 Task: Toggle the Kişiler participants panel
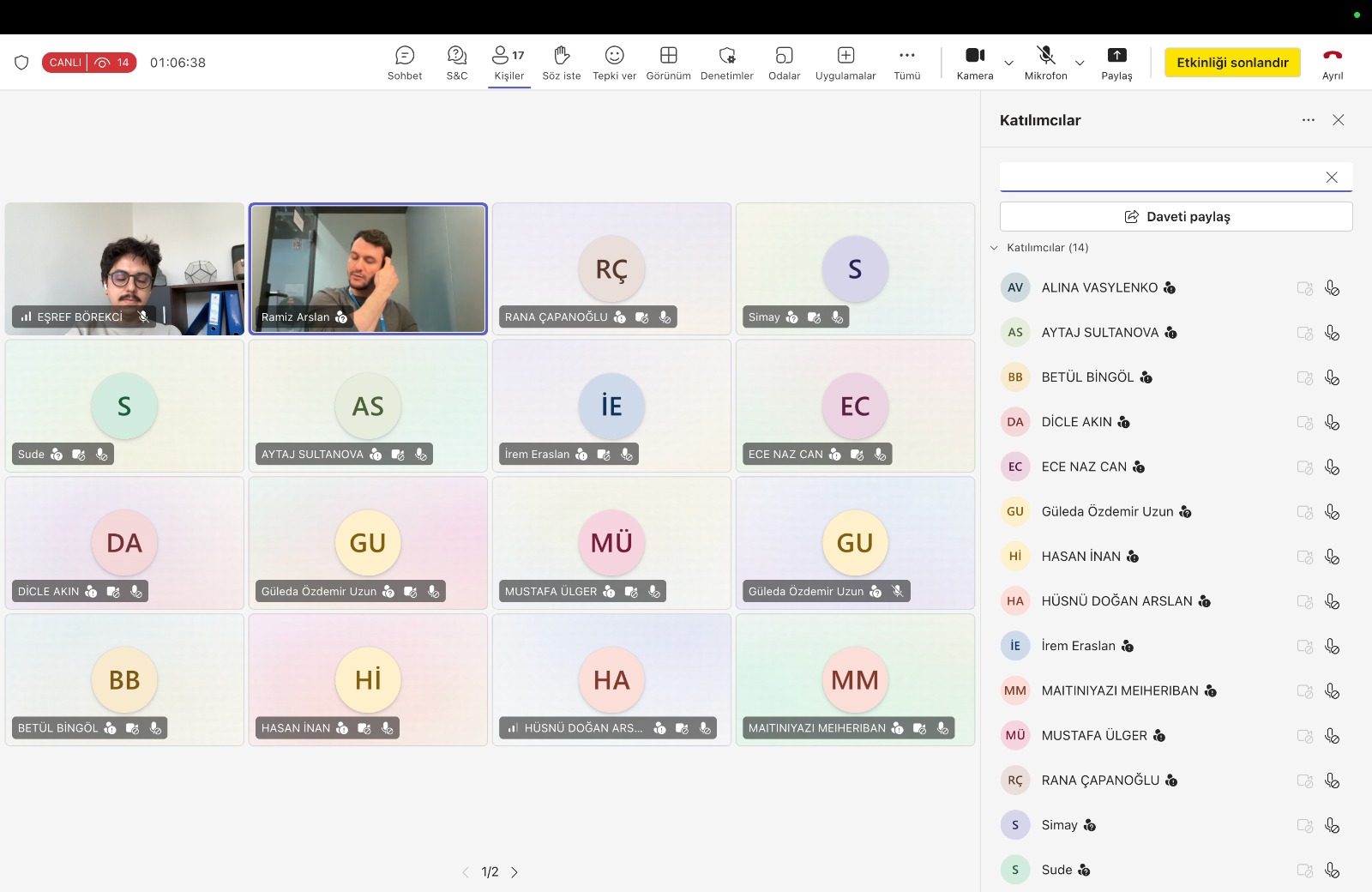tap(509, 63)
